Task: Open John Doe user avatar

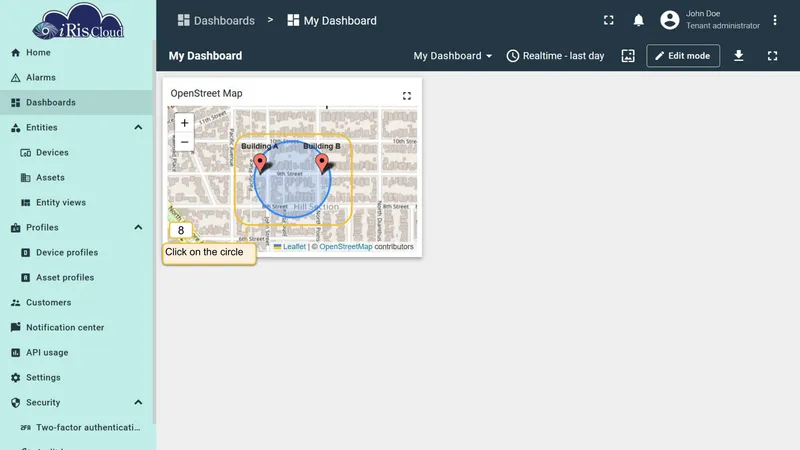Action: pos(669,20)
